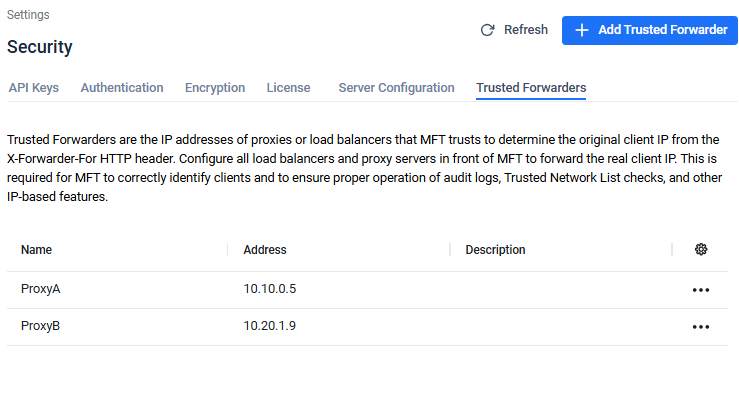The image size is (739, 410).
Task: Open the three-dots menu for ProxyB
Action: click(701, 327)
